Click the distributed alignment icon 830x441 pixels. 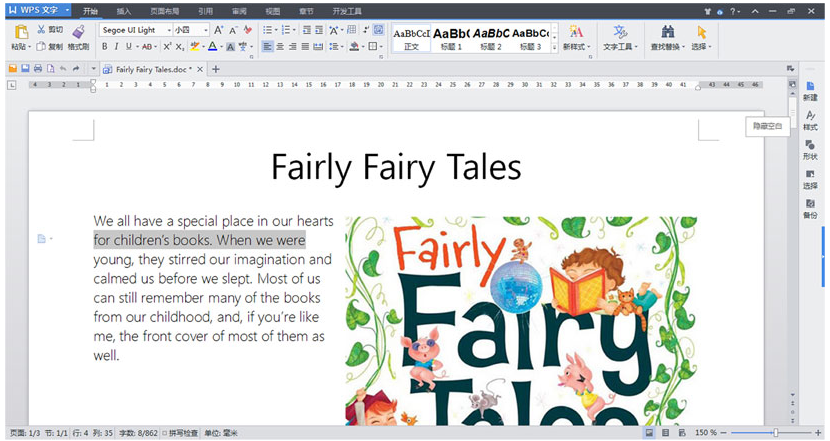[318, 47]
